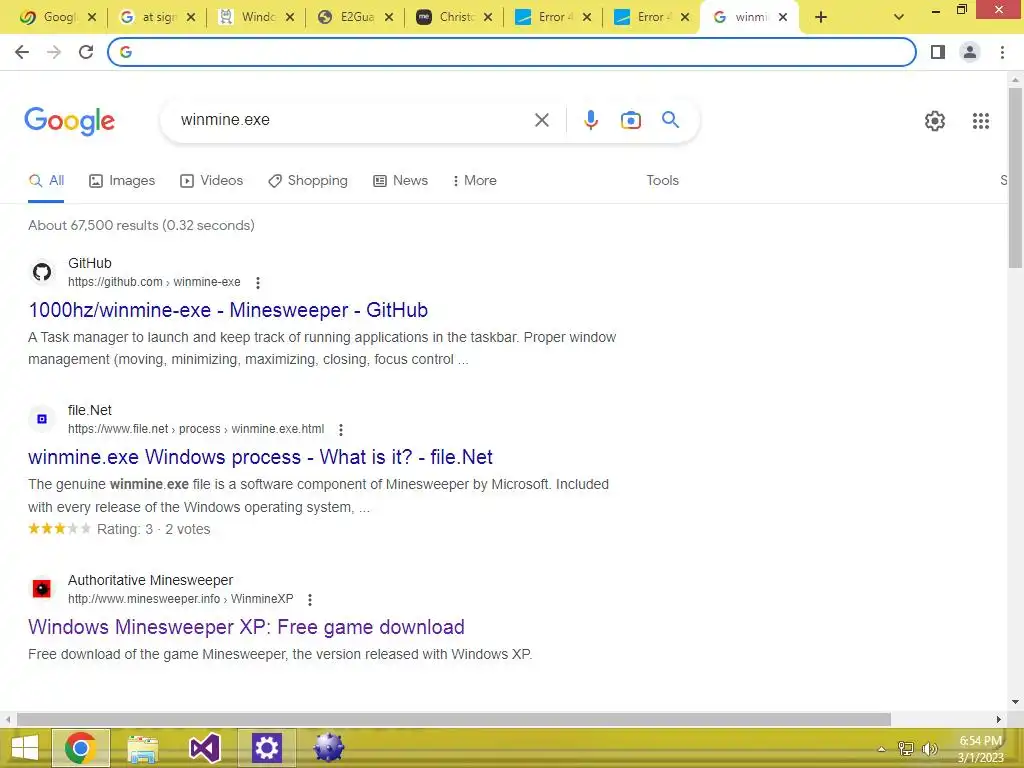The width and height of the screenshot is (1024, 768).
Task: Click the vertical scrollbar thumb
Action: pos(1015,178)
